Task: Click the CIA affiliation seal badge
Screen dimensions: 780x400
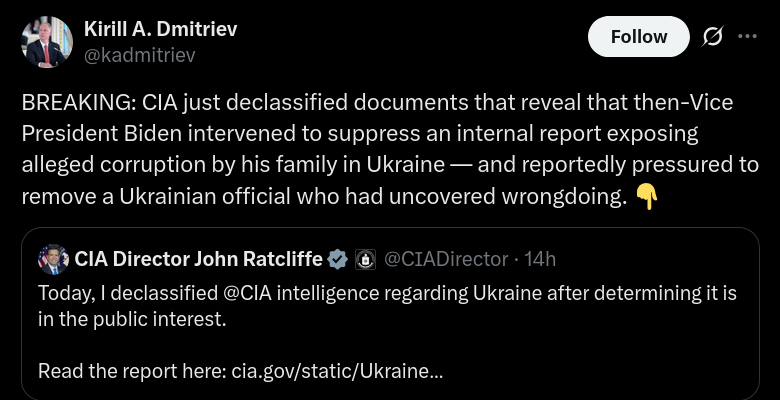Action: pos(366,260)
